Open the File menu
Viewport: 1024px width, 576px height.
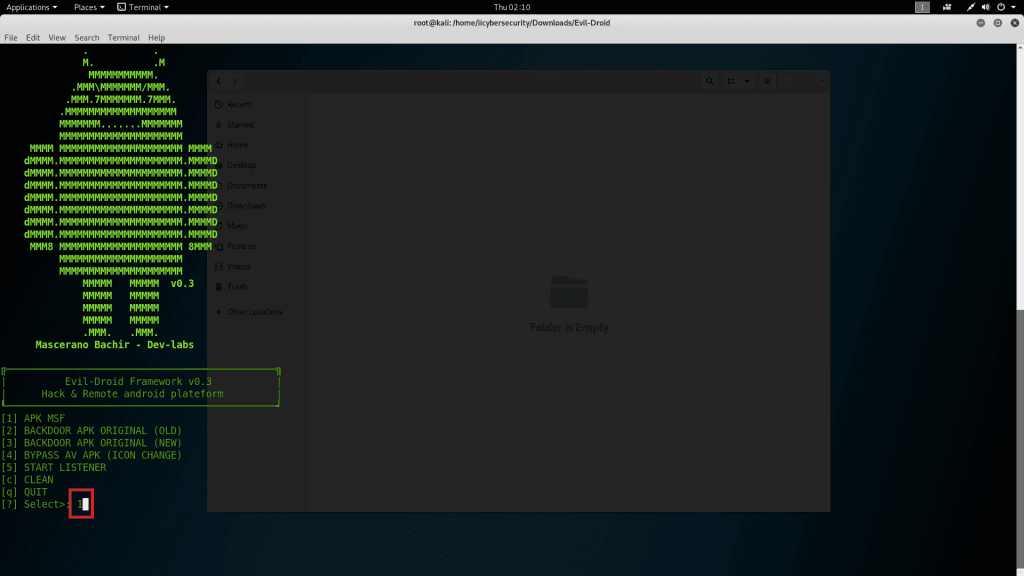pos(10,38)
